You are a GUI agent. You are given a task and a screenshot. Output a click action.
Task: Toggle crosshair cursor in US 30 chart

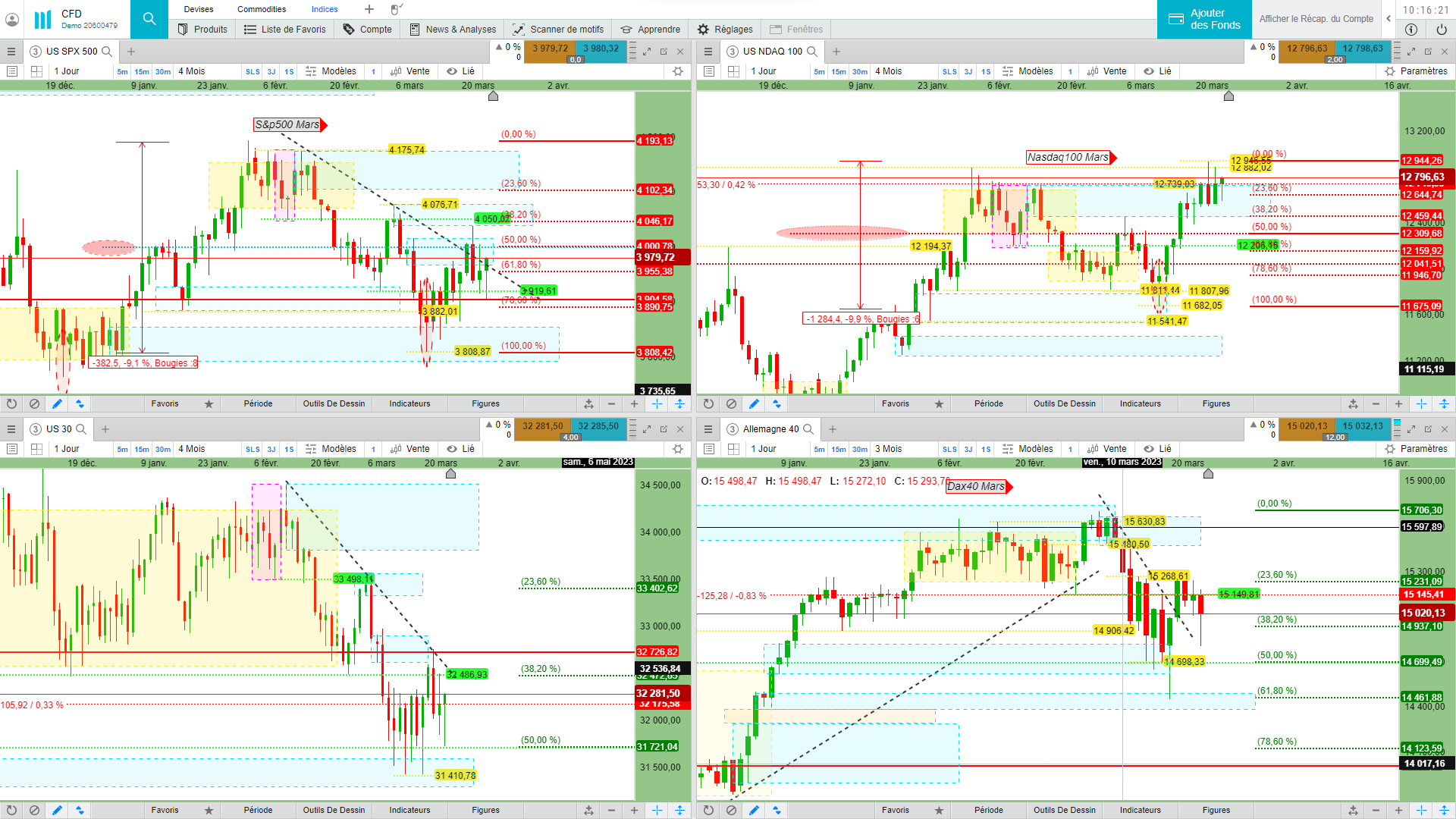[657, 811]
